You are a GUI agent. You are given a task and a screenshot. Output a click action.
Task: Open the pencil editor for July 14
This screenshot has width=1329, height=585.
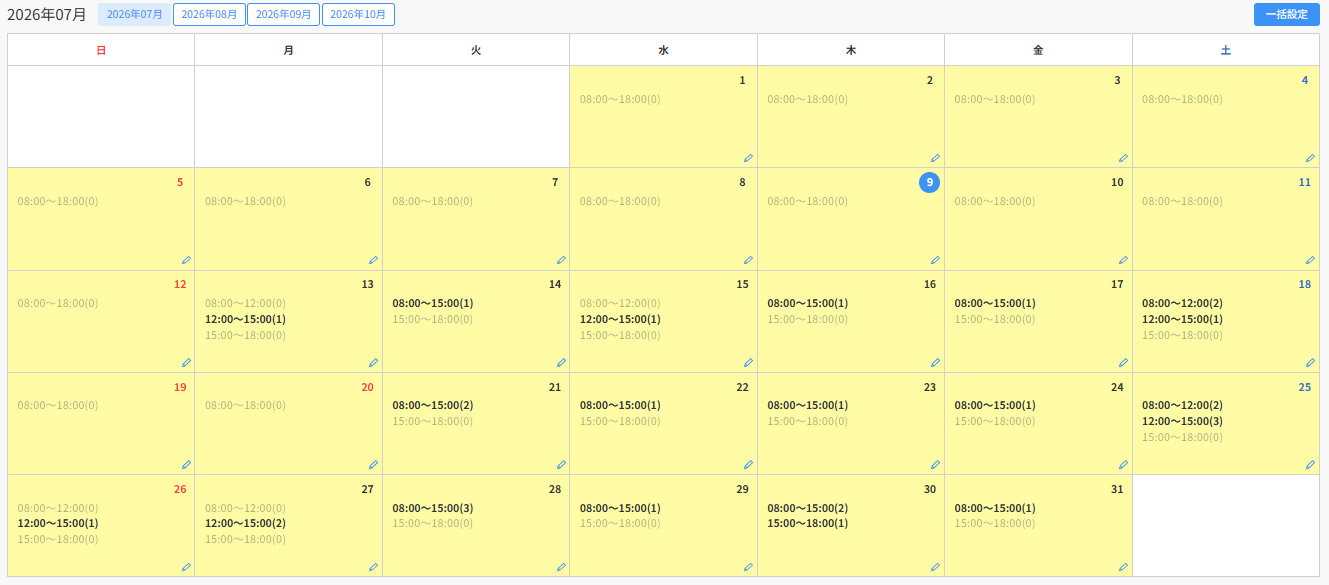(561, 363)
